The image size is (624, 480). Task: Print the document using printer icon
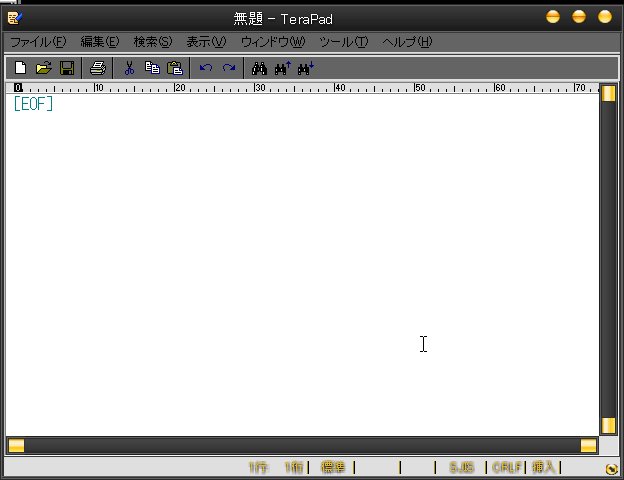98,68
